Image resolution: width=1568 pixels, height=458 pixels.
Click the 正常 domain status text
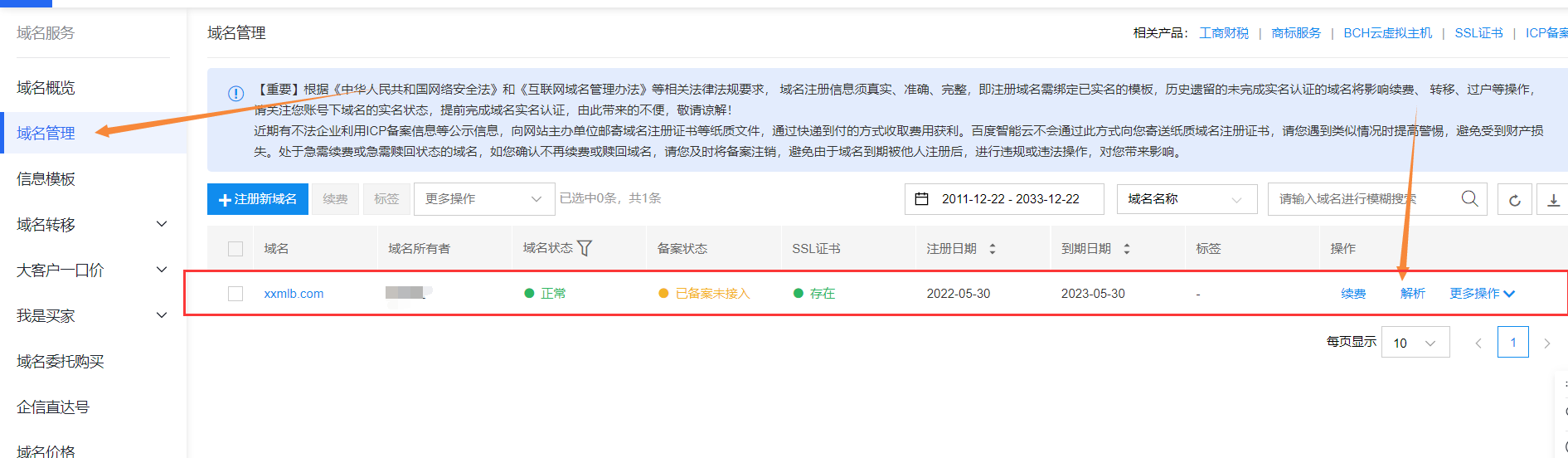tap(553, 294)
